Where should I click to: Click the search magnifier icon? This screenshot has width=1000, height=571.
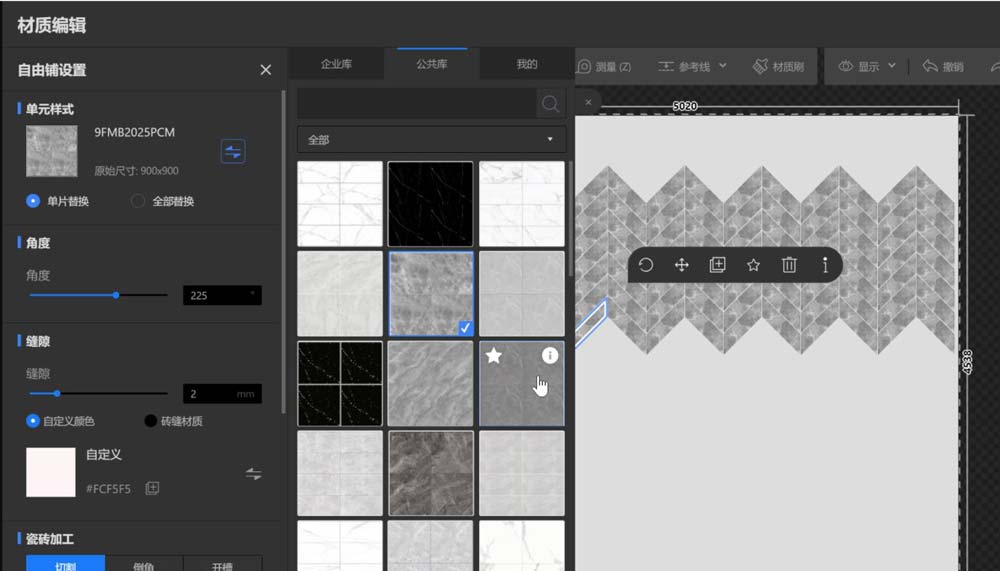(x=550, y=103)
